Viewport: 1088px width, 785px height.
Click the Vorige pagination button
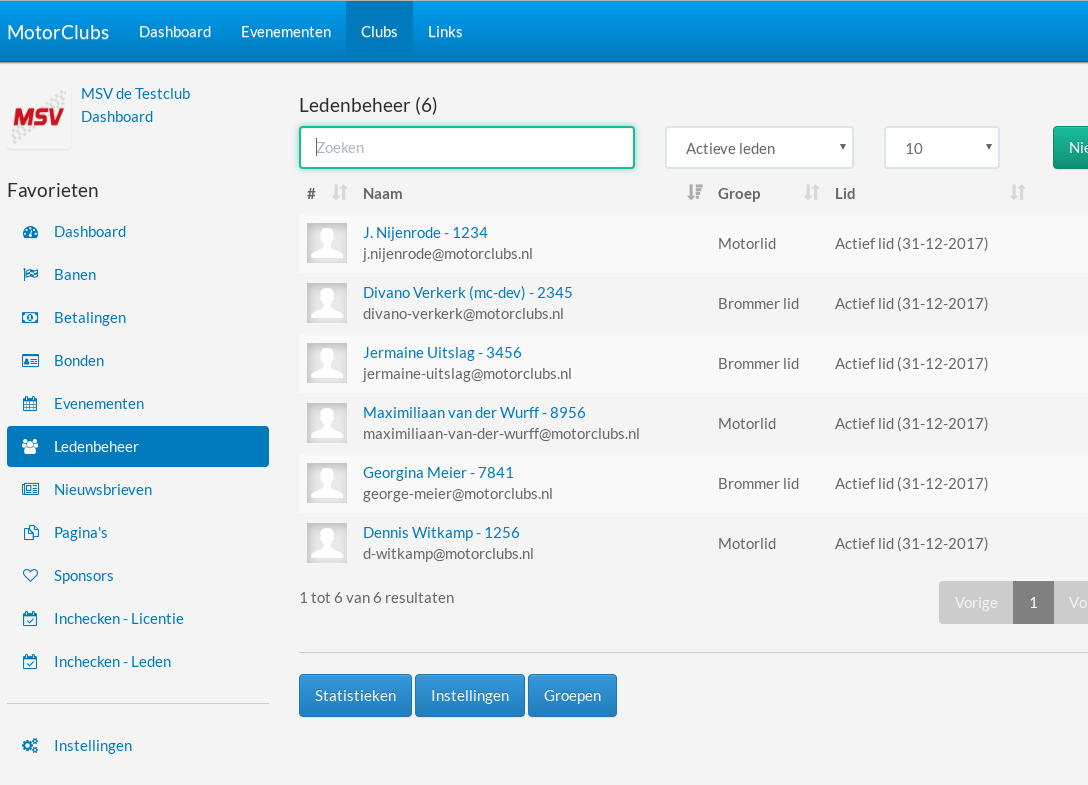point(976,602)
